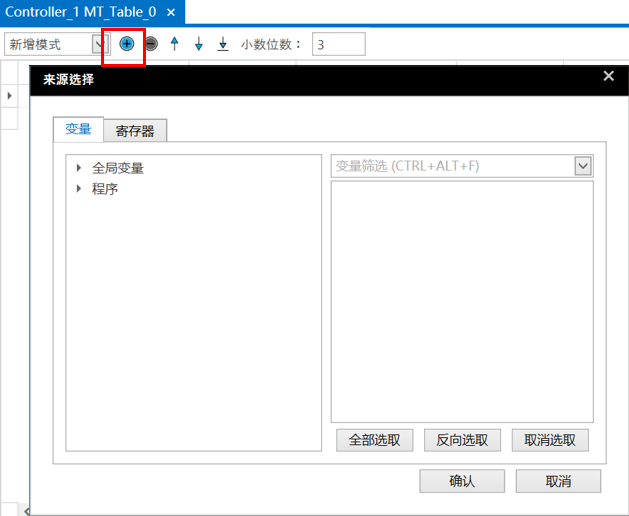Dismiss the dialog via 取消 button
This screenshot has height=516, width=629.
pyautogui.click(x=558, y=481)
